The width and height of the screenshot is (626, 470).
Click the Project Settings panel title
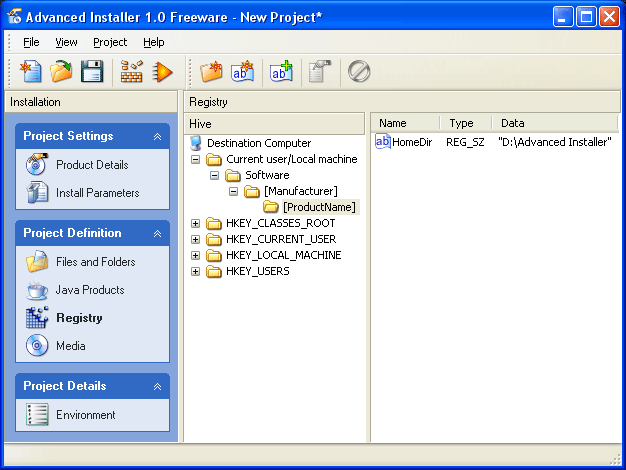(68, 136)
